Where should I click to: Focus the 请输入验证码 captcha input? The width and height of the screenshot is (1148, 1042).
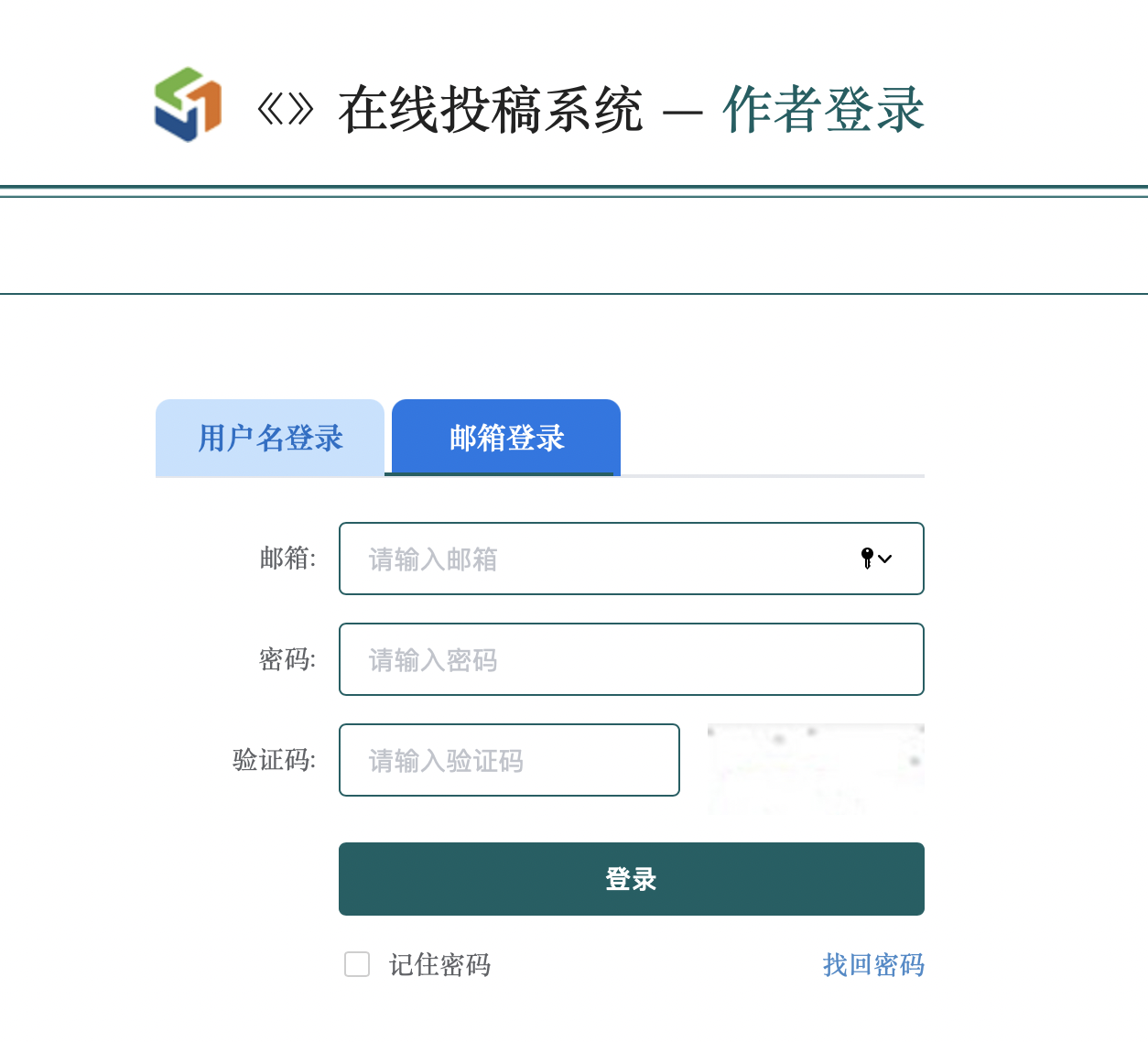[x=509, y=760]
